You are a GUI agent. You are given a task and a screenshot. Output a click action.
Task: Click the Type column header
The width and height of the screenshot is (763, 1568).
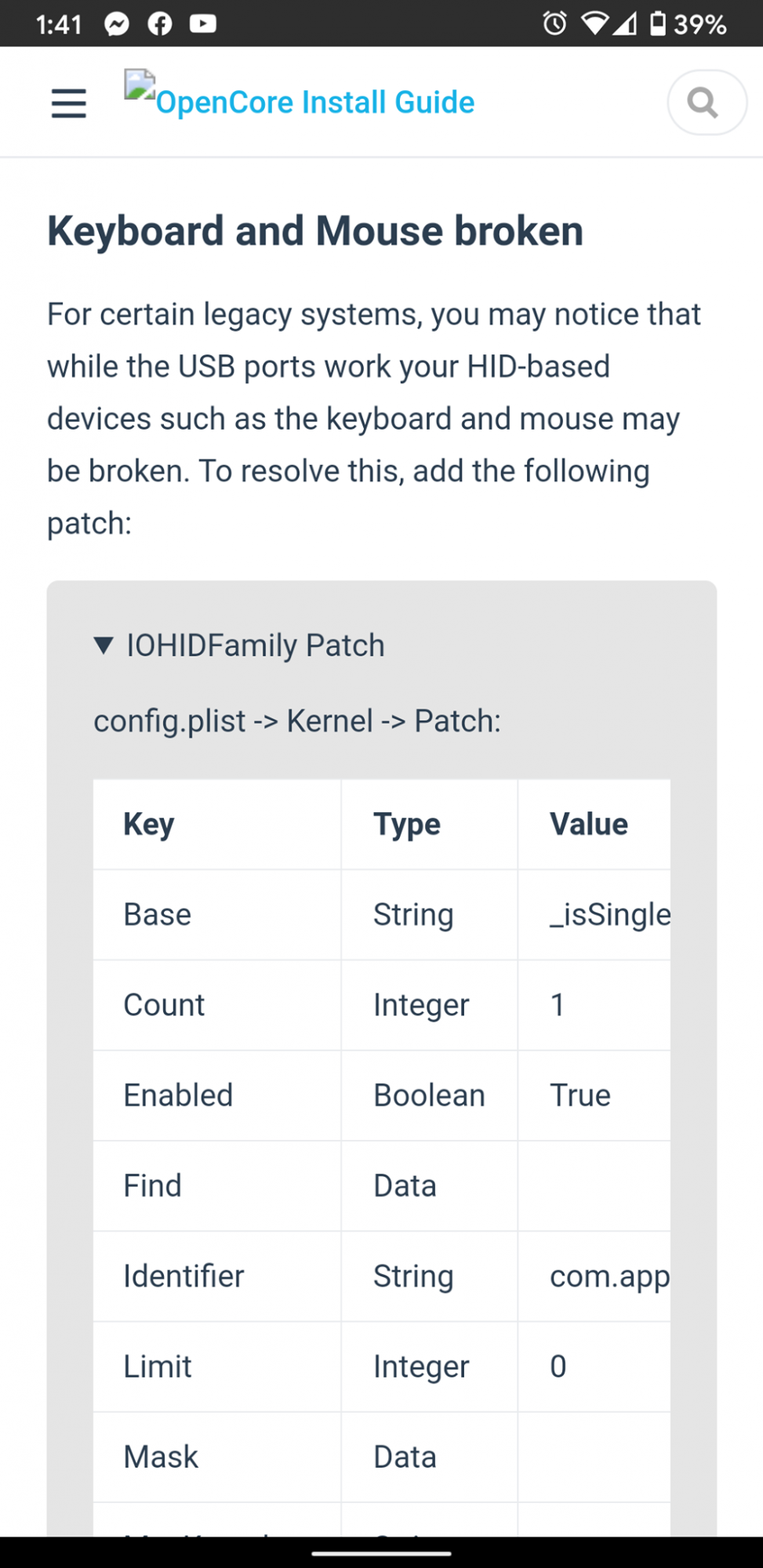407,825
